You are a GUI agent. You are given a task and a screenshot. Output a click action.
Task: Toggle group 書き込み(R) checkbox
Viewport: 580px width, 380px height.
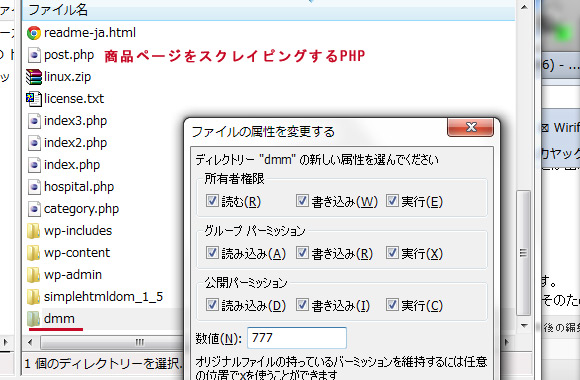click(302, 253)
